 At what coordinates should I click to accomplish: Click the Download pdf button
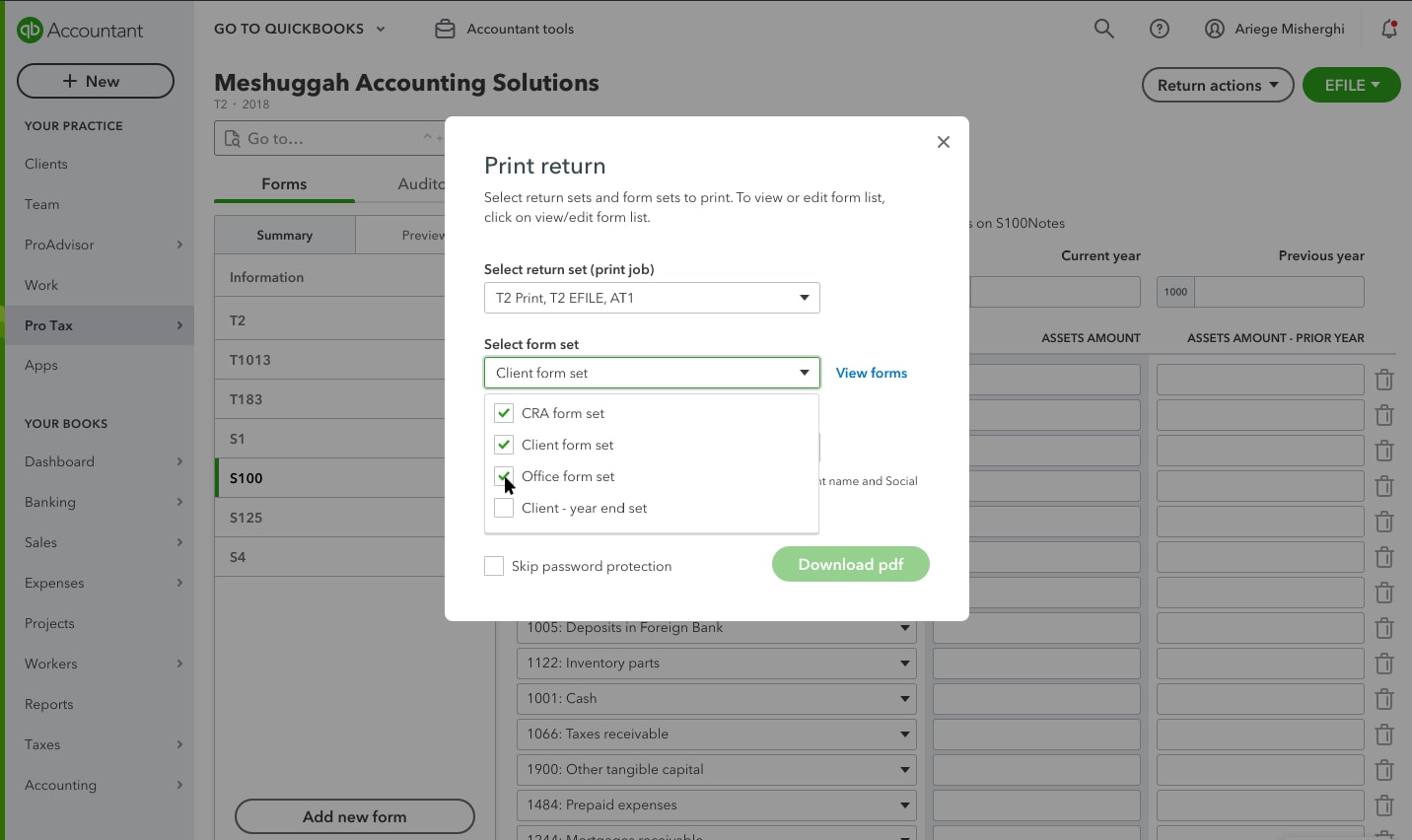(851, 564)
